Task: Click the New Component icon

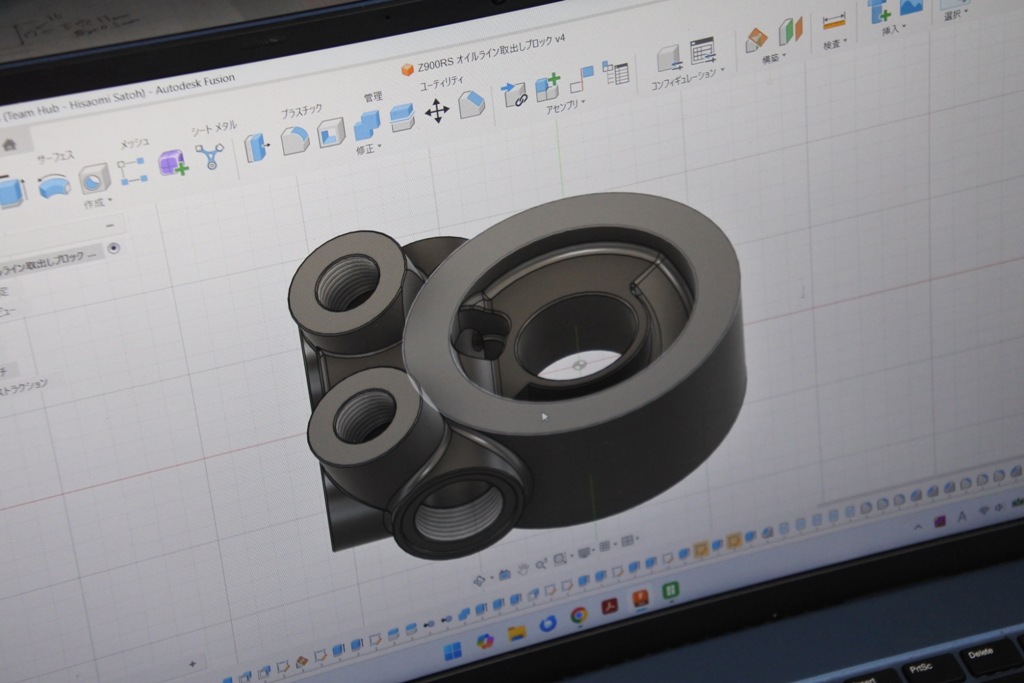Action: (547, 87)
